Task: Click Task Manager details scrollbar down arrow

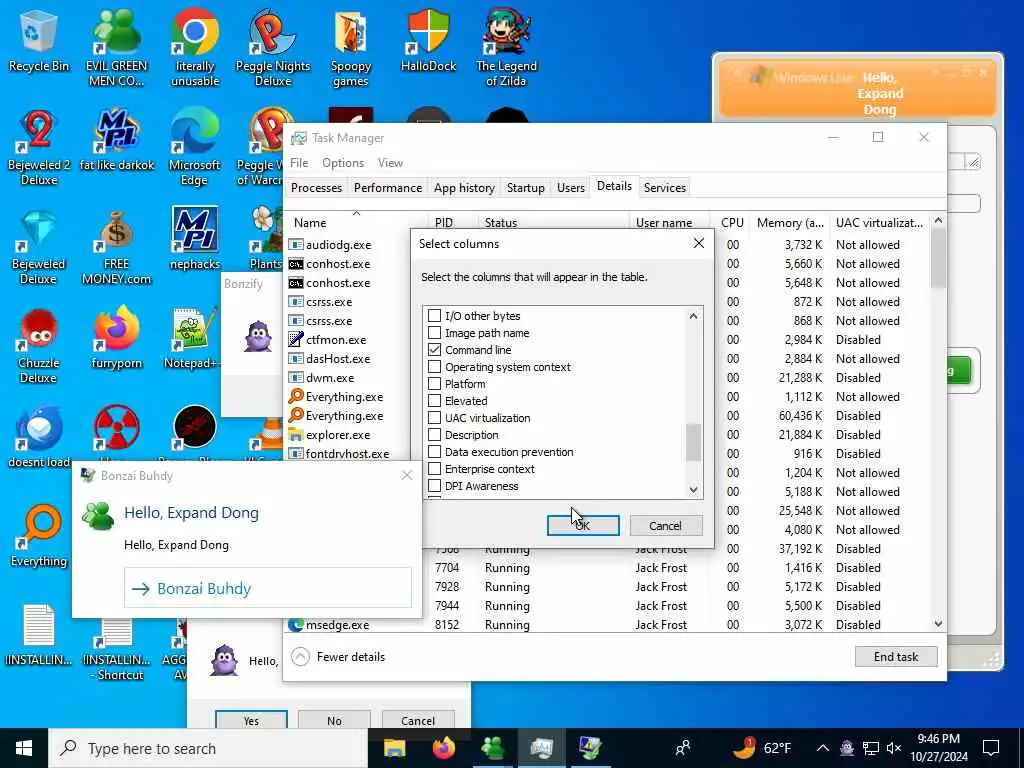Action: click(x=938, y=624)
